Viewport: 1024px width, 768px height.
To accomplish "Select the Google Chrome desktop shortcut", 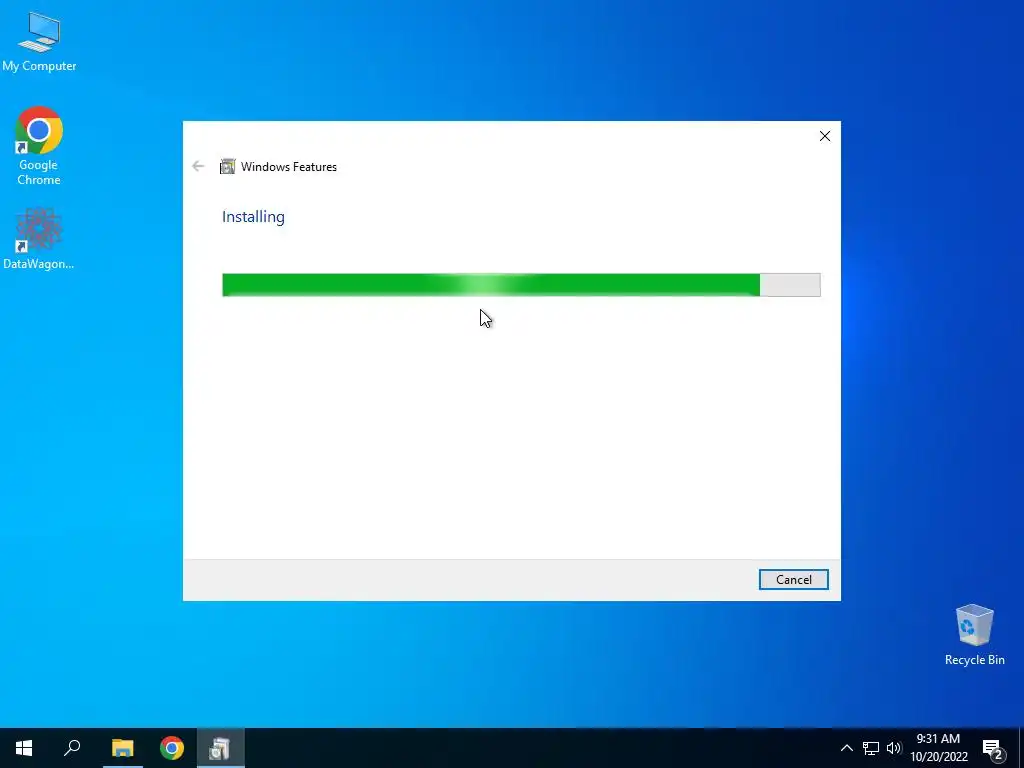I will point(39,146).
